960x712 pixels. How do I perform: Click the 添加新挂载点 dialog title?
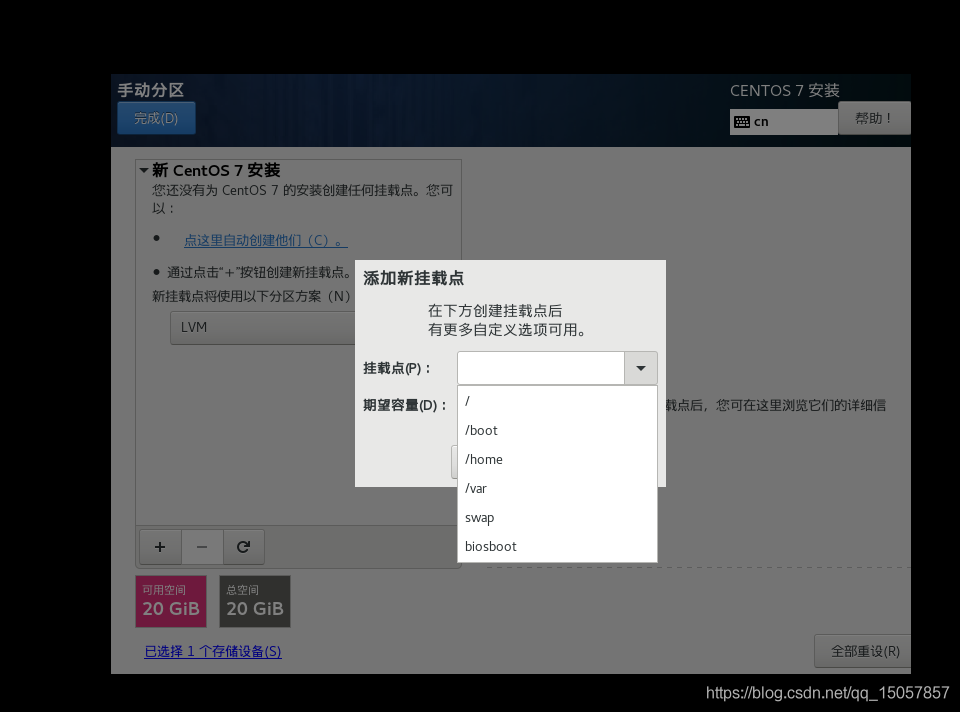coord(413,279)
